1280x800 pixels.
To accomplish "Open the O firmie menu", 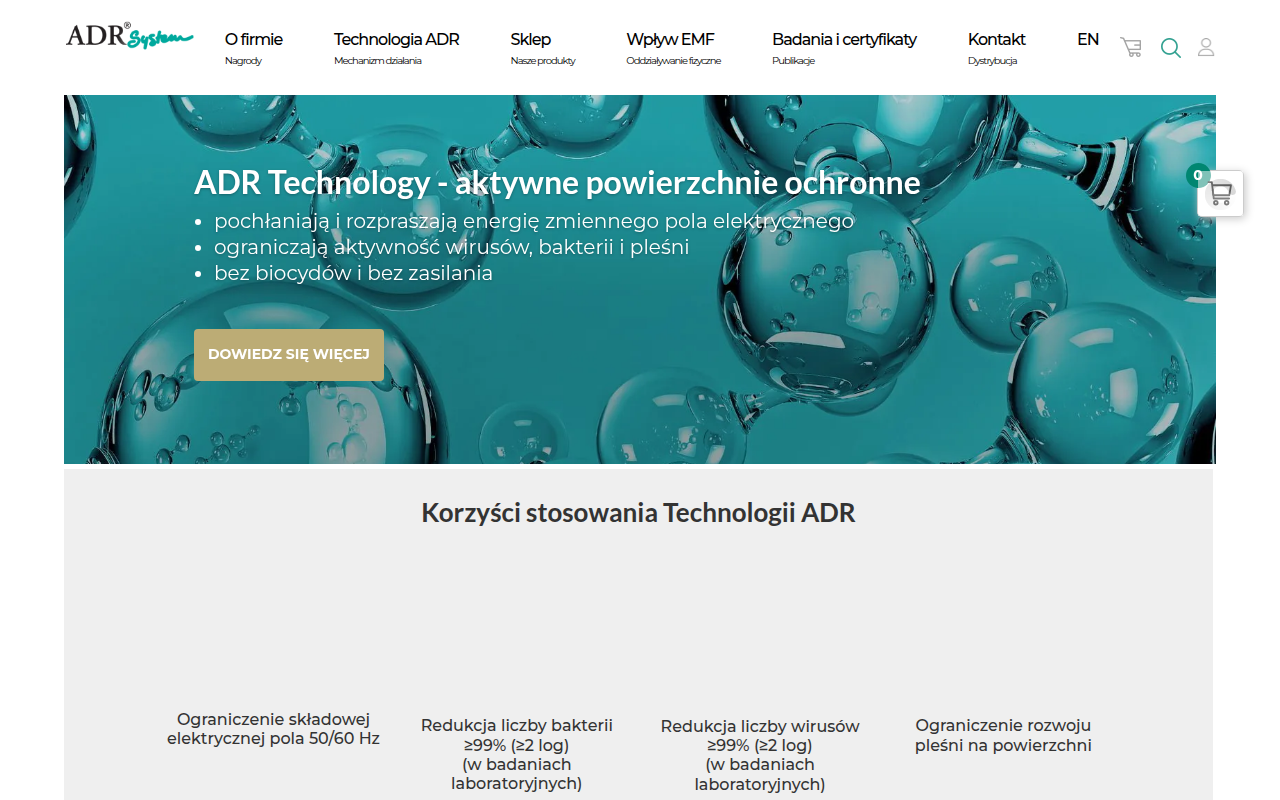I will 254,40.
